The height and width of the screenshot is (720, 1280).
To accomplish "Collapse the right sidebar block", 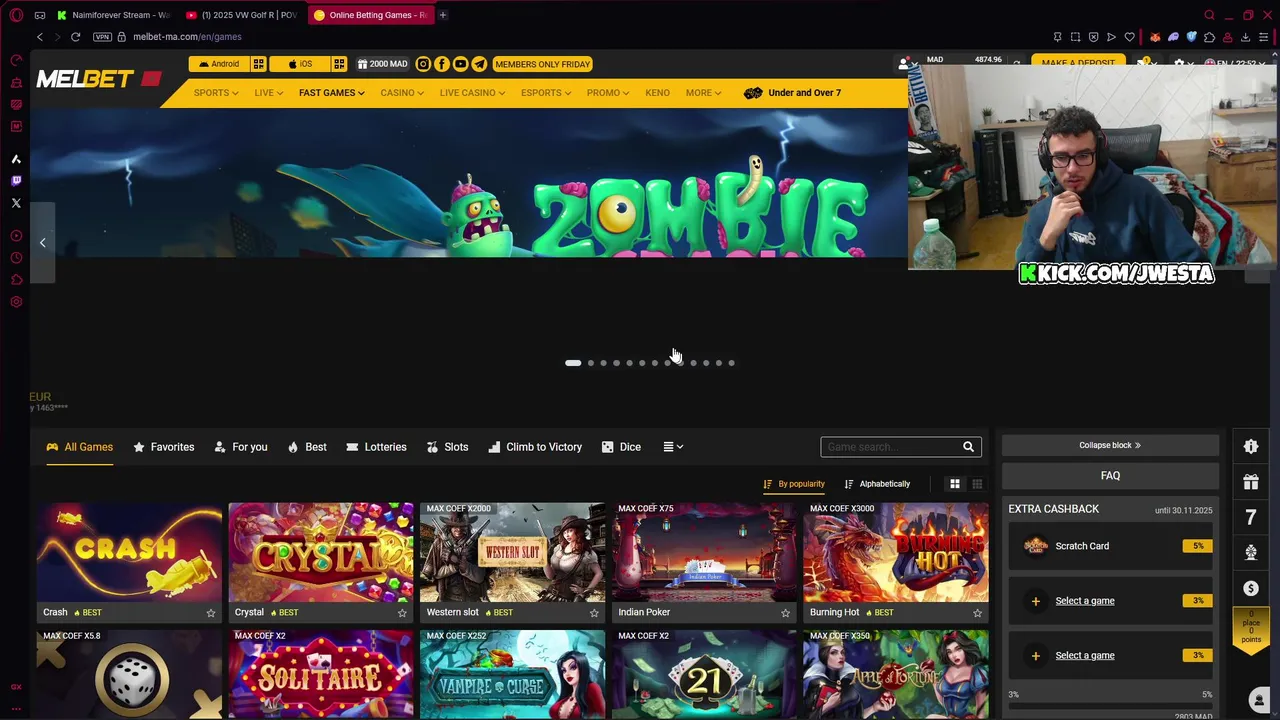I will pyautogui.click(x=1110, y=445).
